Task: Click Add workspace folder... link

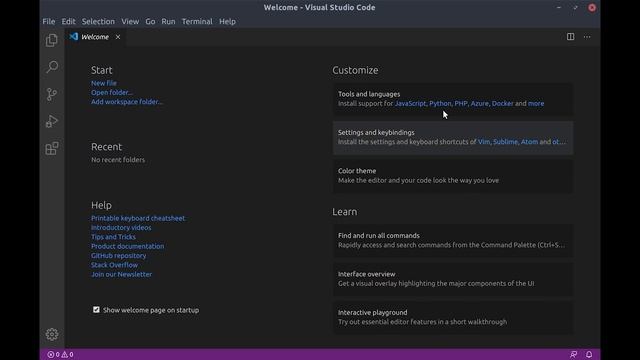Action: tap(127, 102)
